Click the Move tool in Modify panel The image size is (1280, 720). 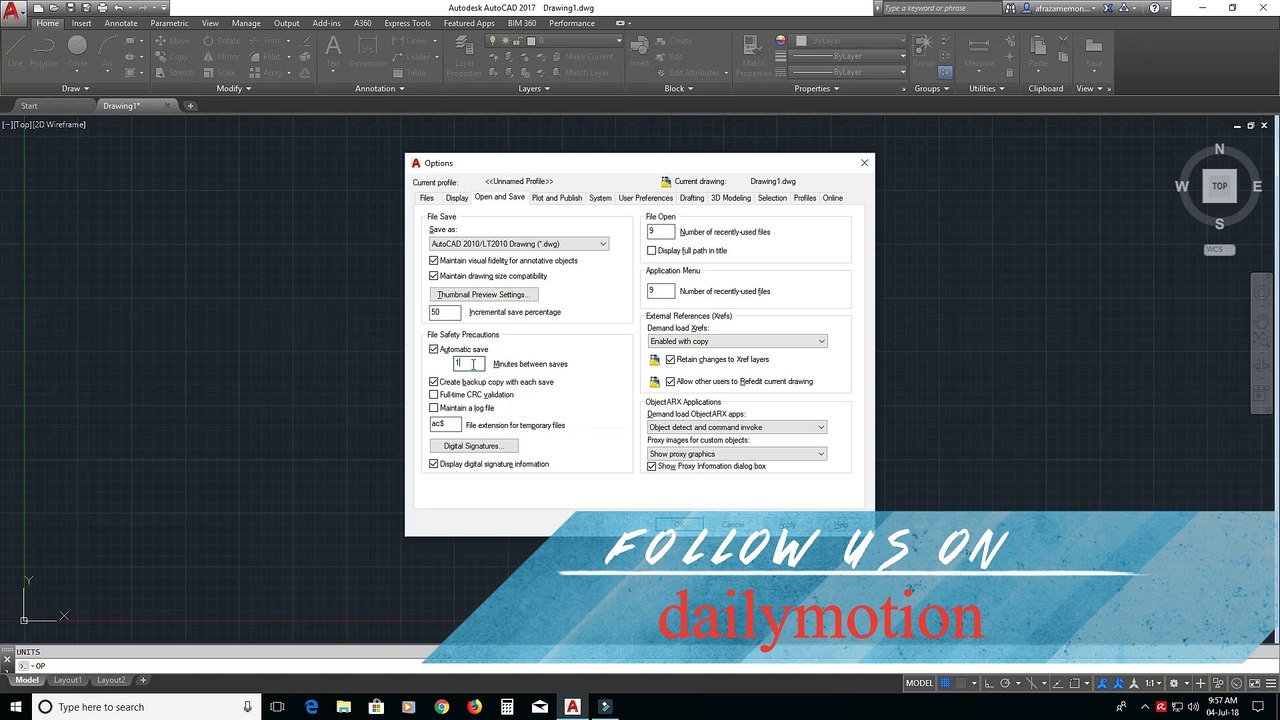pos(172,41)
